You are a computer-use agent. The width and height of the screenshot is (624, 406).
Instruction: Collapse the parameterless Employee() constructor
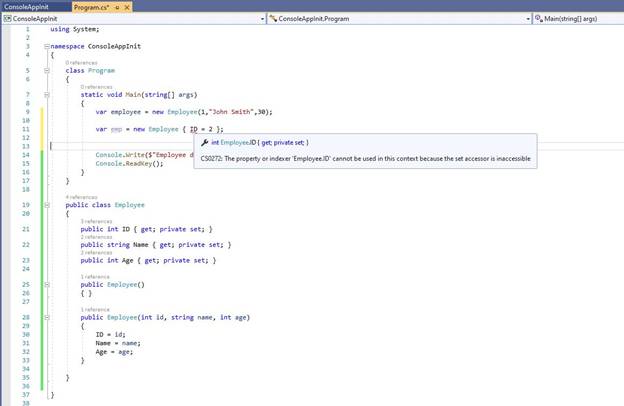click(x=47, y=285)
